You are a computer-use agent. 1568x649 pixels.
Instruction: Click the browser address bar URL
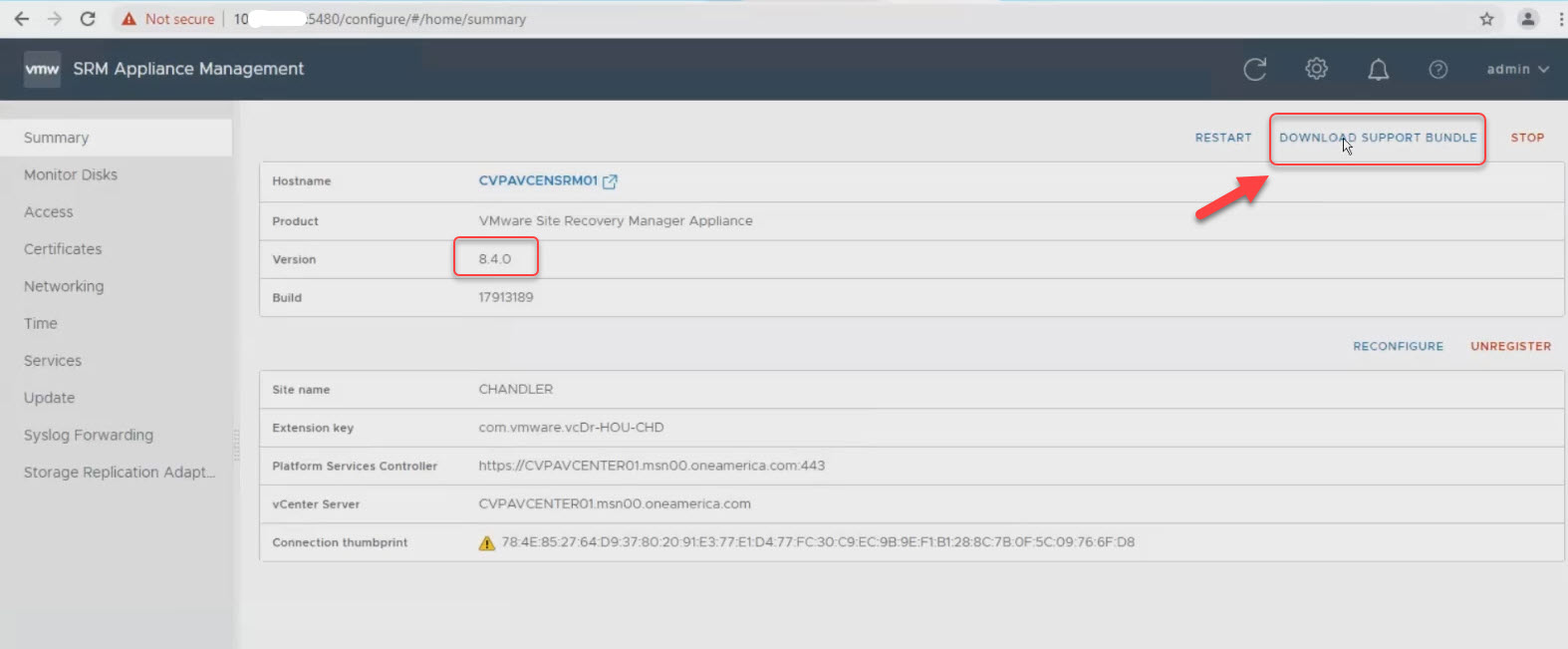380,19
